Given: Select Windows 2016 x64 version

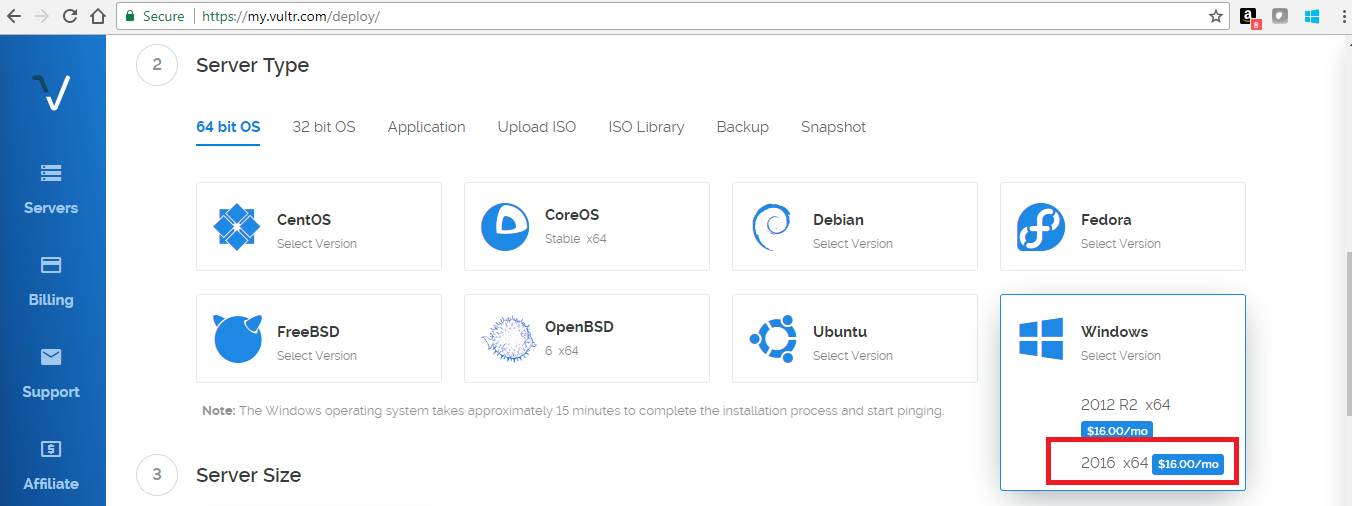Looking at the screenshot, I should 1142,464.
